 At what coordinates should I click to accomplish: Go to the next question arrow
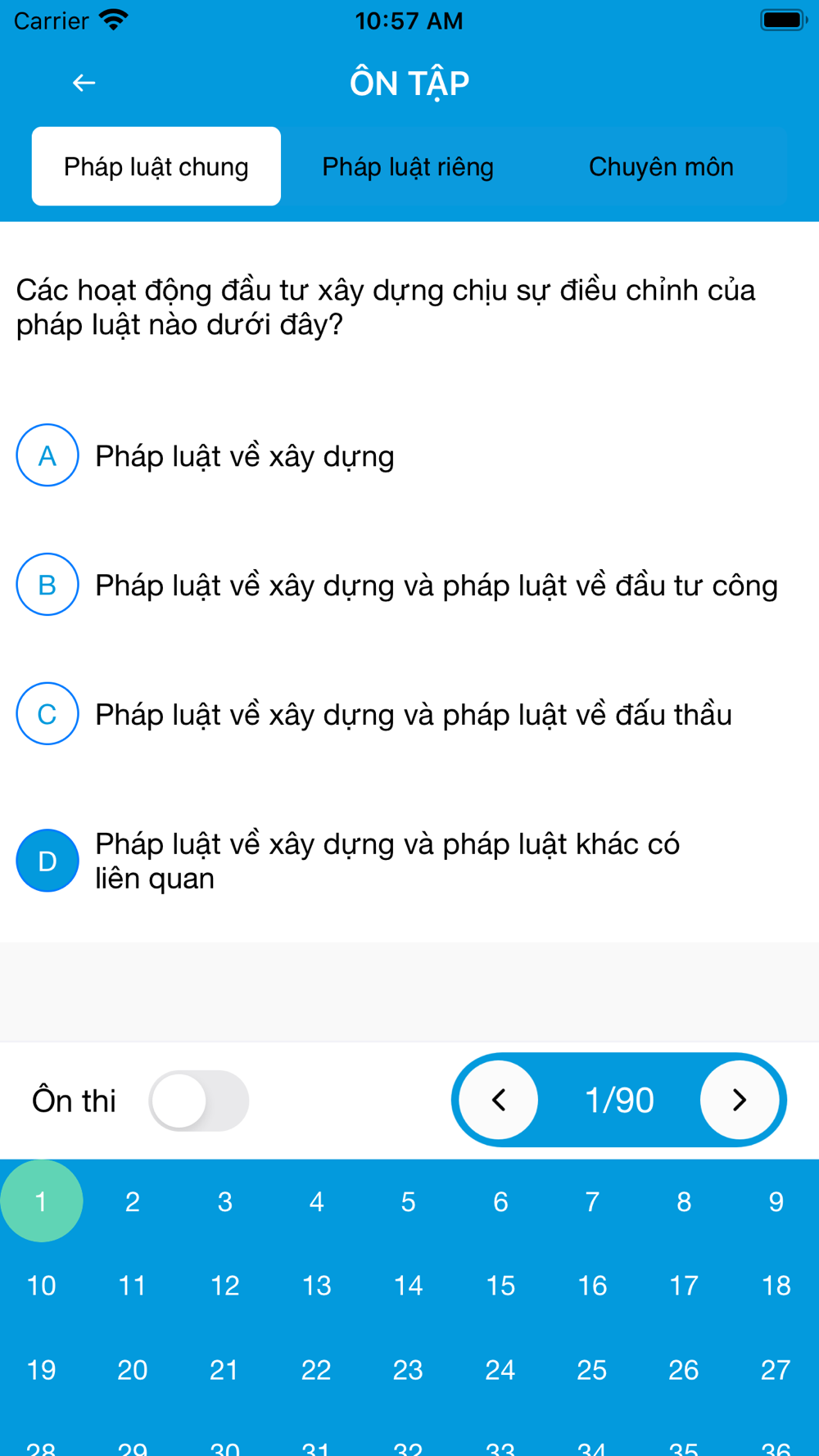[x=739, y=1100]
